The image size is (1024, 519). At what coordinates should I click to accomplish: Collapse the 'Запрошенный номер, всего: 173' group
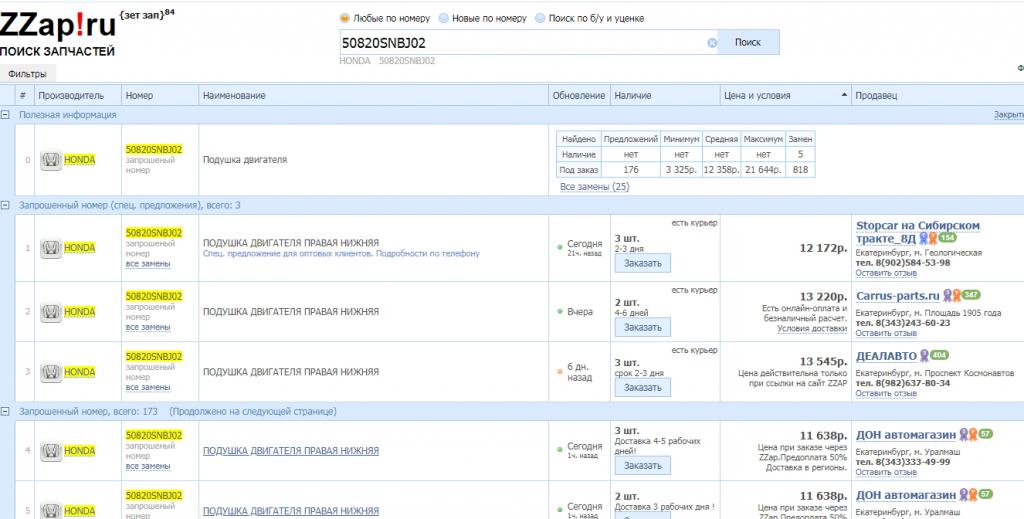click(x=6, y=411)
